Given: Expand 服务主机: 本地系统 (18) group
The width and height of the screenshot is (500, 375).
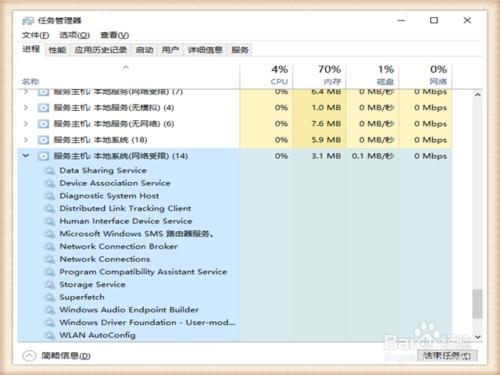Looking at the screenshot, I should coord(26,139).
